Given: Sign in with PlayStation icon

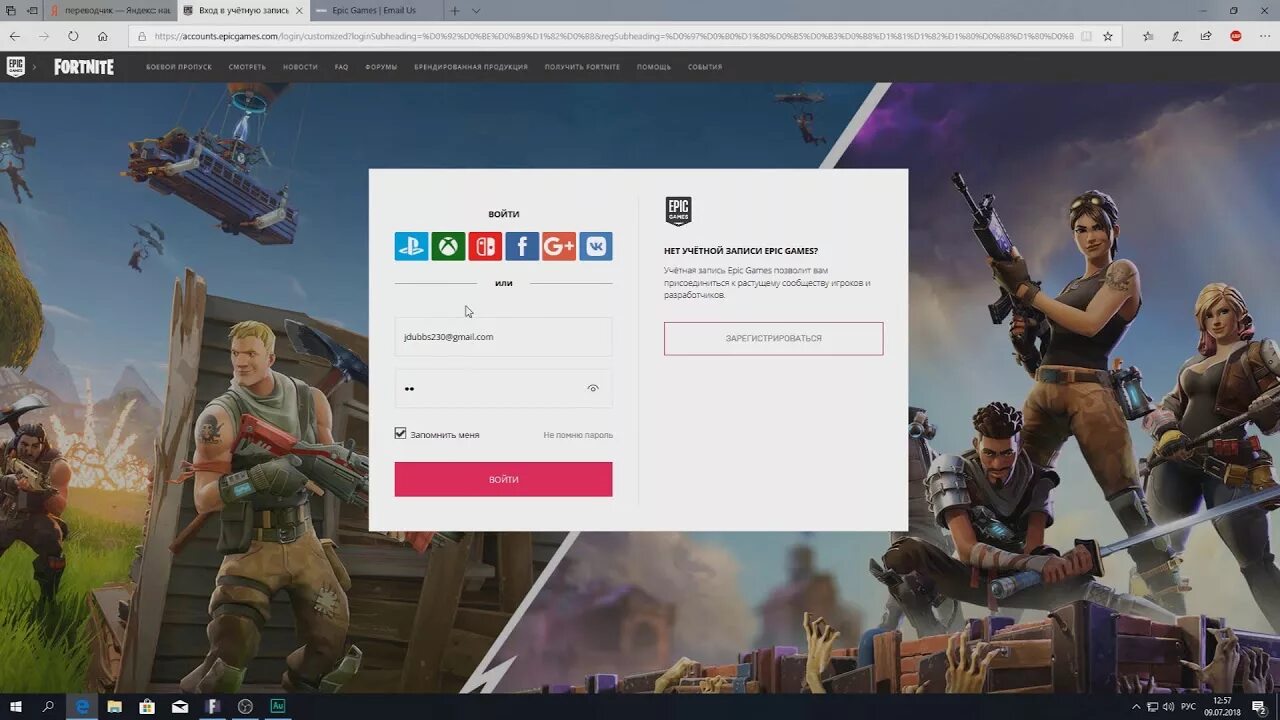Looking at the screenshot, I should click(x=411, y=246).
